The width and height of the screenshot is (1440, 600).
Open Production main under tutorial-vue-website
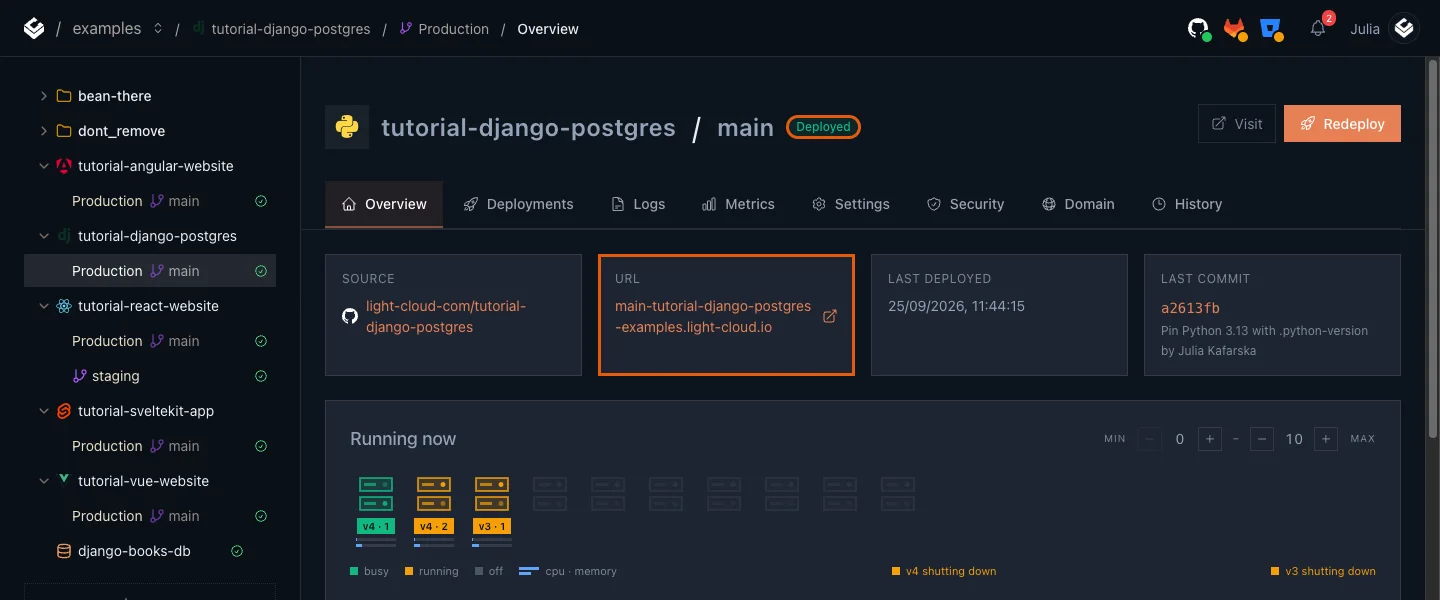[x=150, y=516]
